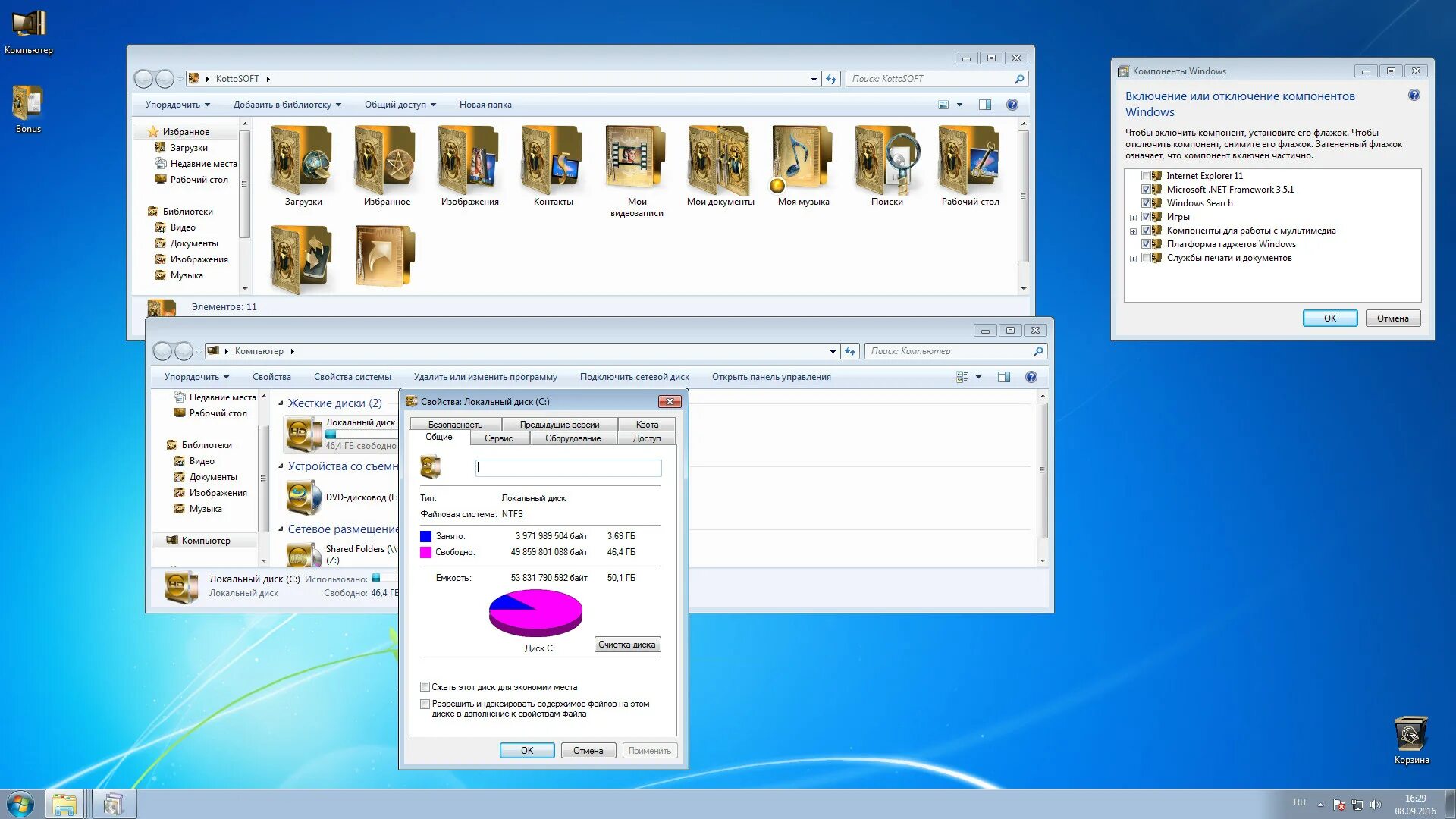Toggle the Windows Search checkbox
The height and width of the screenshot is (819, 1456).
[1146, 203]
